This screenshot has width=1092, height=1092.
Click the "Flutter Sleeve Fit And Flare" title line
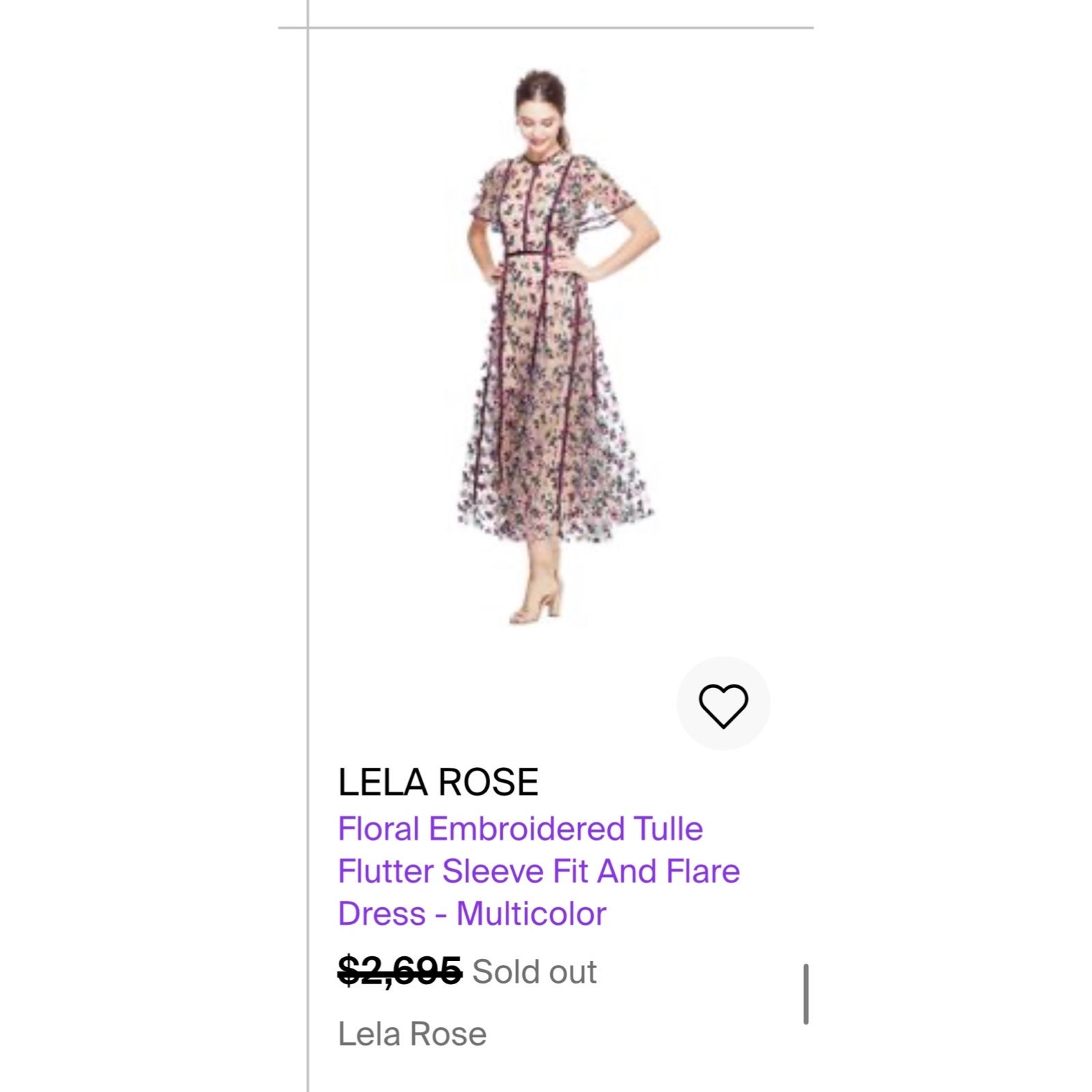(x=539, y=872)
